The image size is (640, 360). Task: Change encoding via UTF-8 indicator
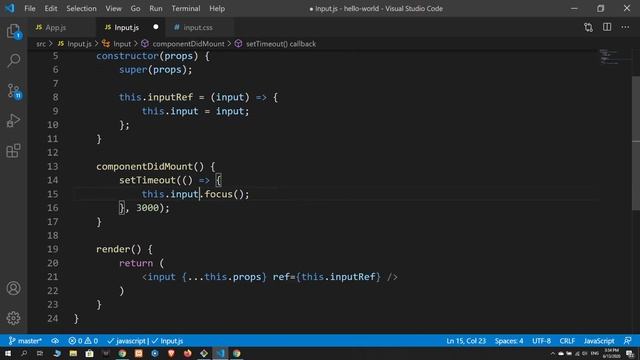tap(541, 341)
